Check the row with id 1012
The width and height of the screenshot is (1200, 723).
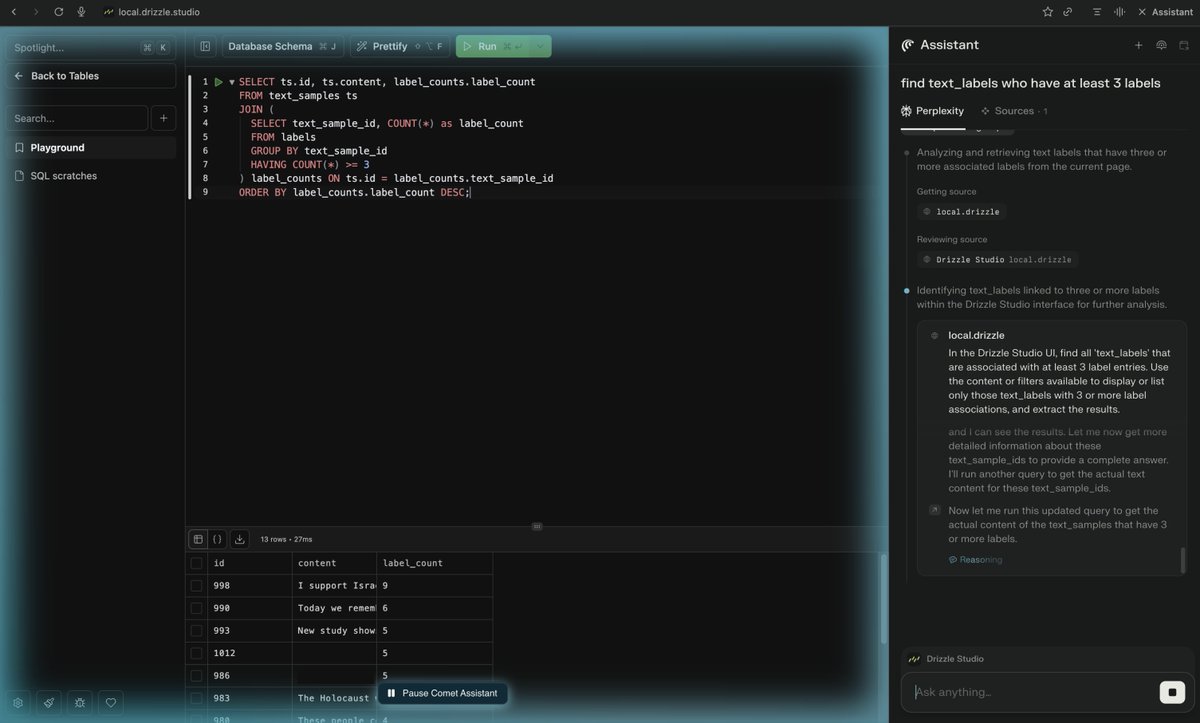(196, 652)
